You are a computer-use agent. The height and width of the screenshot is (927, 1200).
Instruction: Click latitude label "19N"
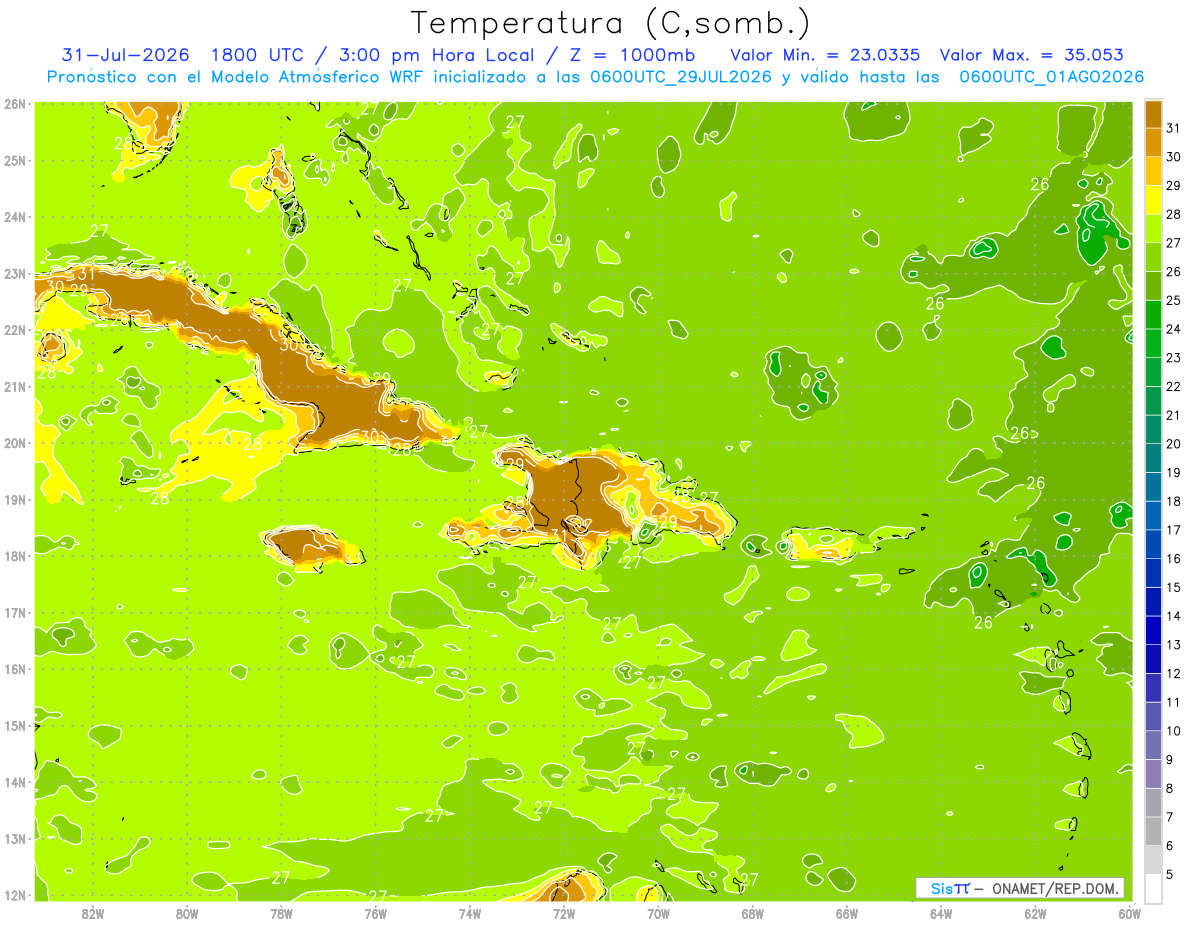[x=15, y=499]
